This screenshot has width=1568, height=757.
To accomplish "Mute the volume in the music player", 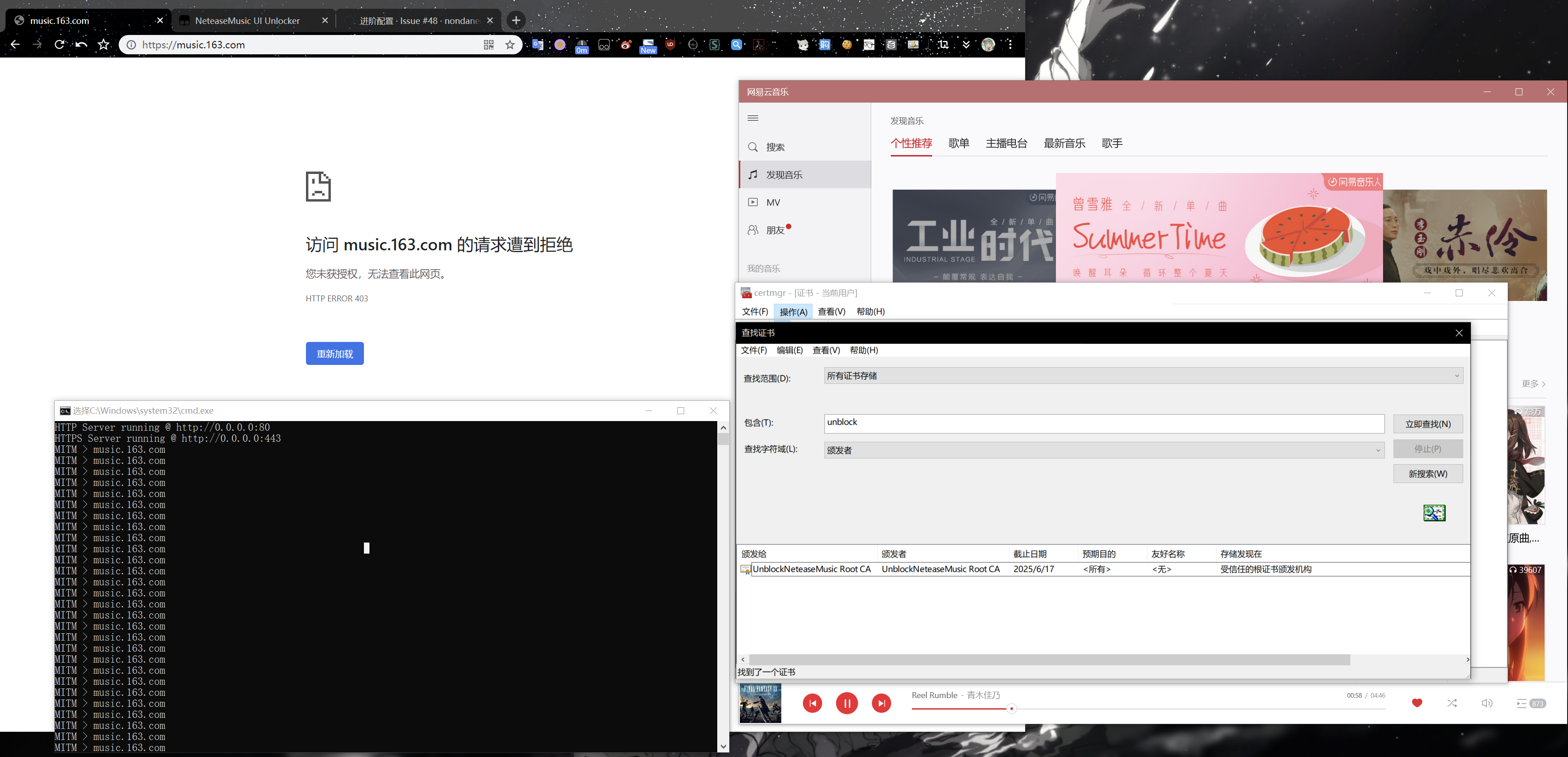I will tap(1487, 704).
